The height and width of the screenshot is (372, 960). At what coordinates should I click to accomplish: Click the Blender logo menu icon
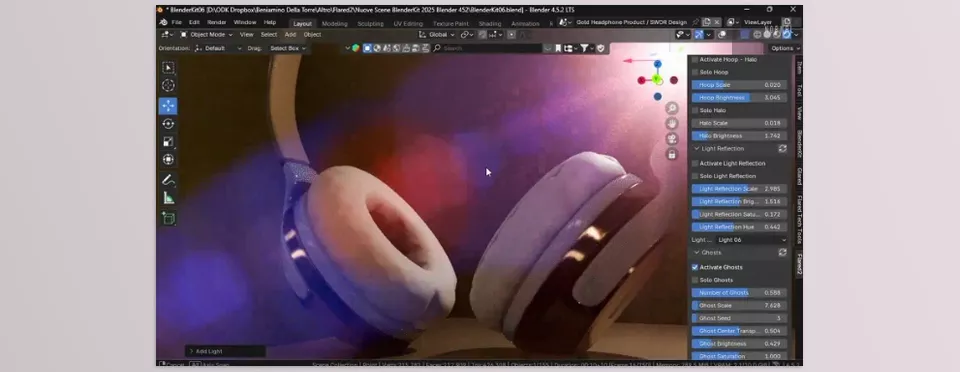point(163,23)
